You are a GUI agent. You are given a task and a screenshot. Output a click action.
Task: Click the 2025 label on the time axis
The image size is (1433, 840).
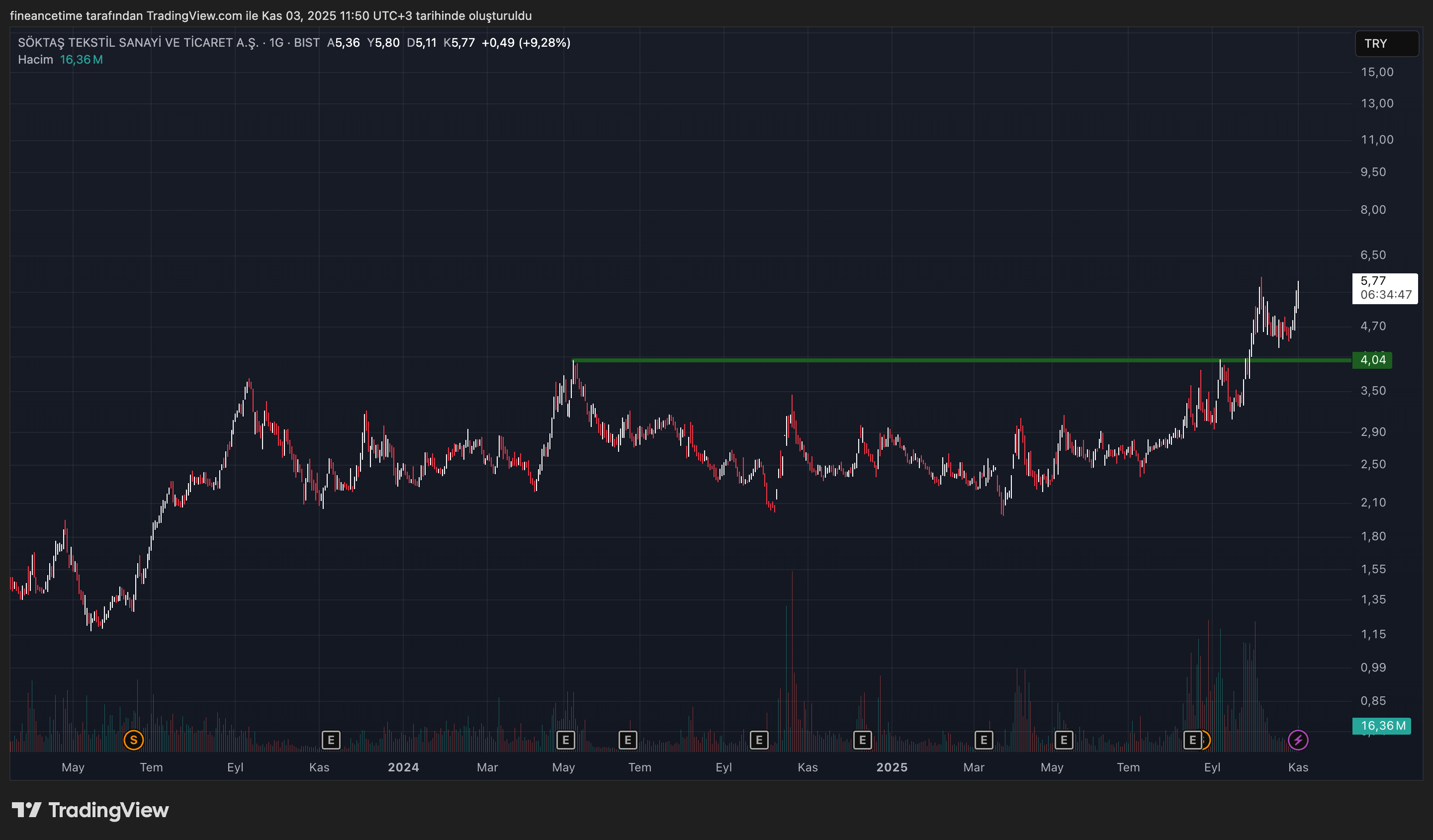tap(892, 767)
